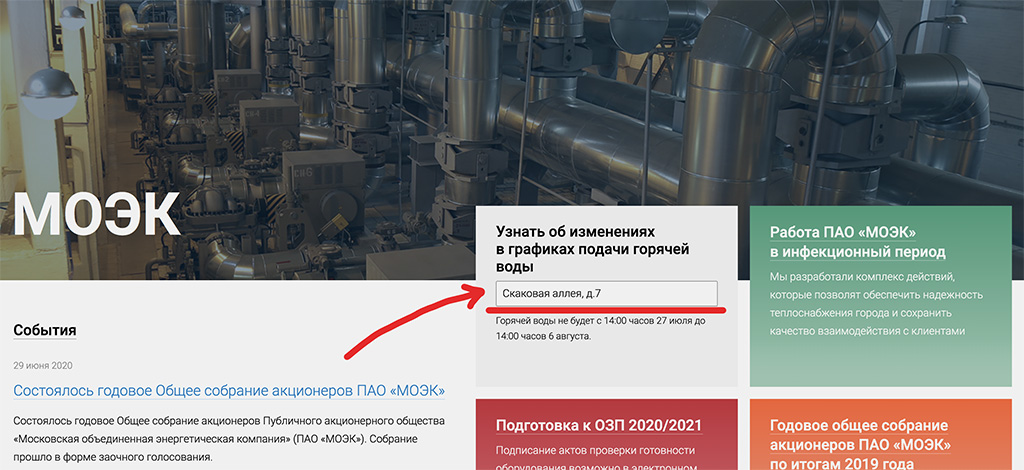1024x470 pixels.
Task: Click the МОЭК logo title
Action: (x=97, y=215)
